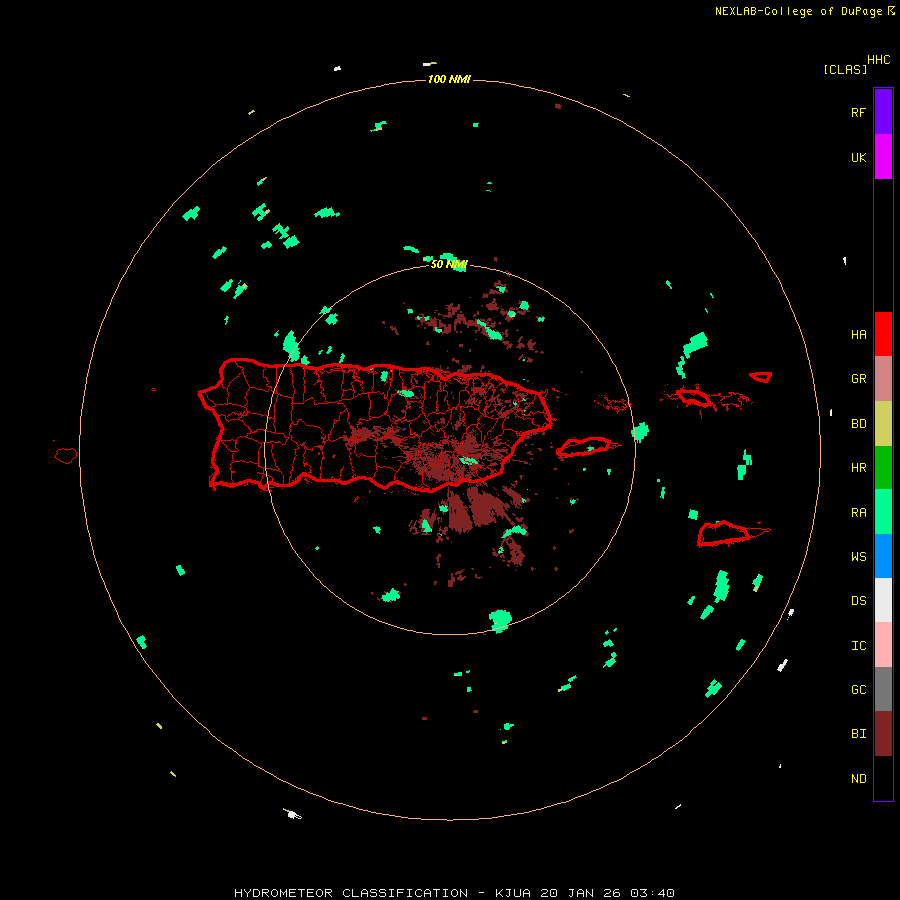The image size is (900, 900).
Task: Click the RF purple legend swatch
Action: coord(883,112)
